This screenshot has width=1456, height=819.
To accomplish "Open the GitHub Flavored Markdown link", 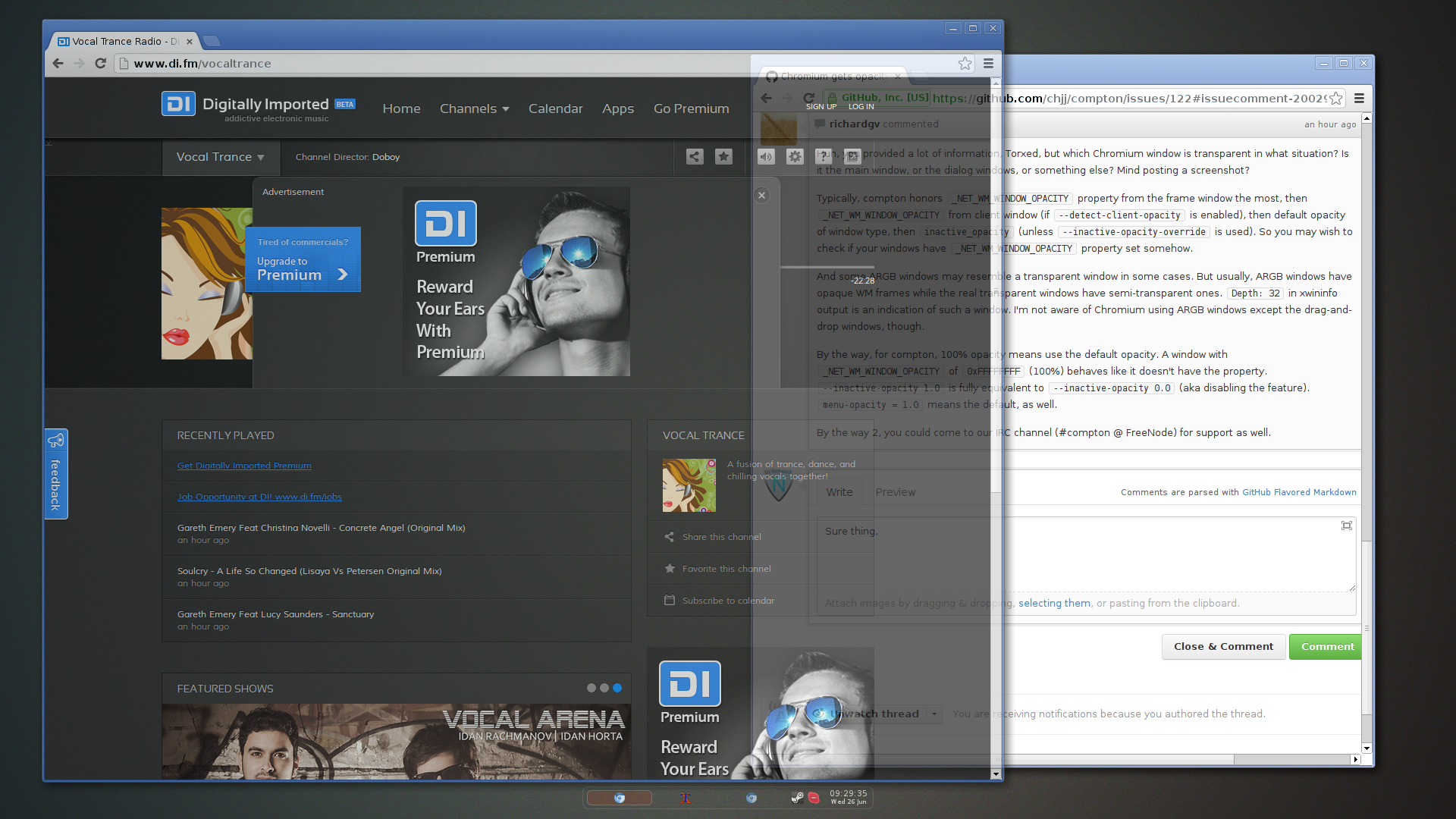I will 1299,492.
